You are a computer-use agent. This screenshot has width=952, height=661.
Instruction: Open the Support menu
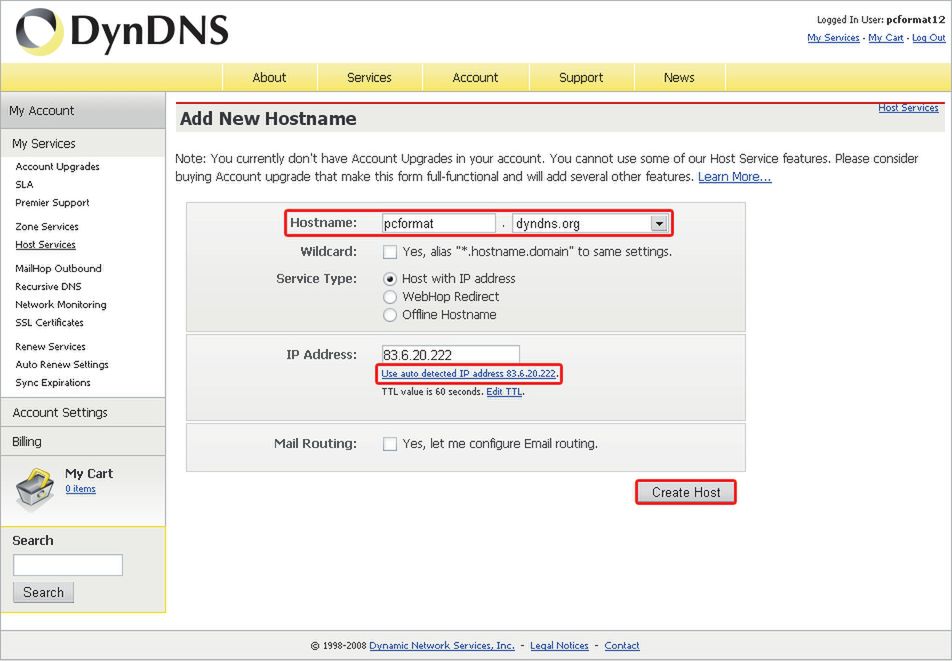click(x=581, y=78)
